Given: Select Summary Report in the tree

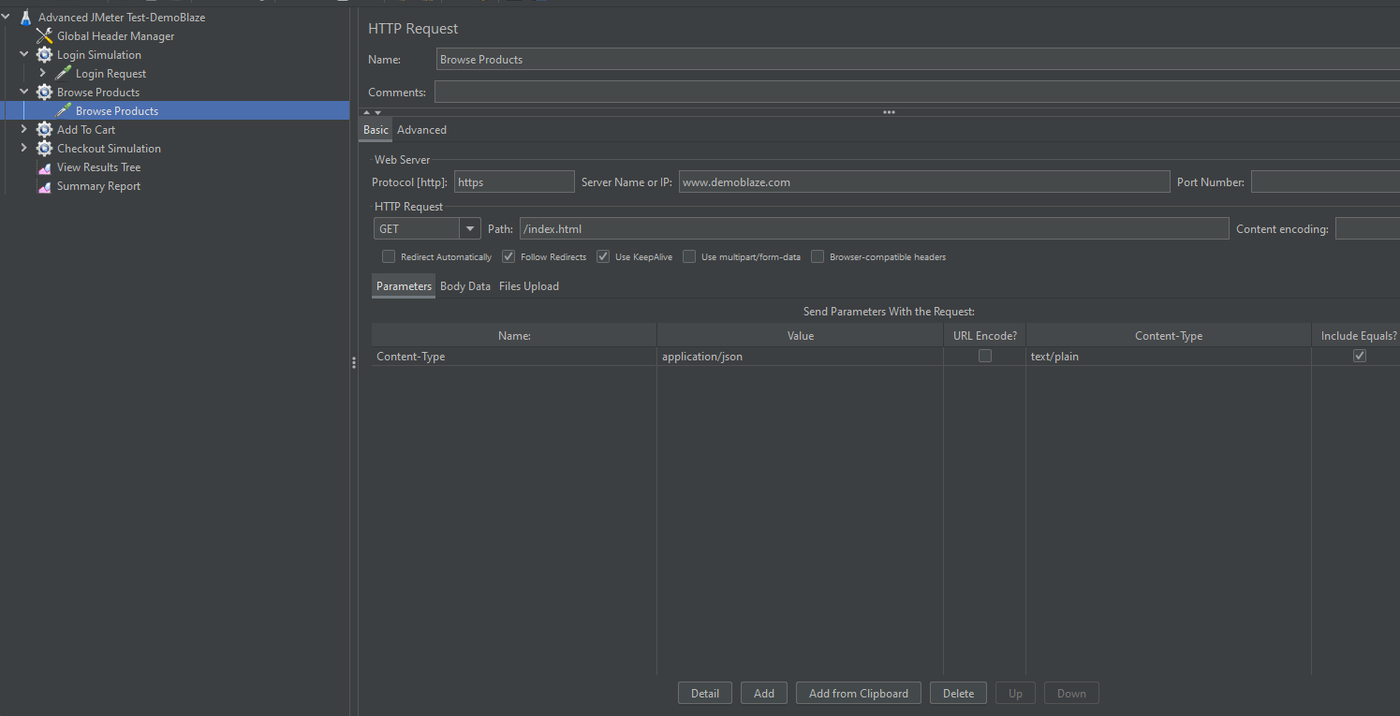Looking at the screenshot, I should tap(99, 186).
